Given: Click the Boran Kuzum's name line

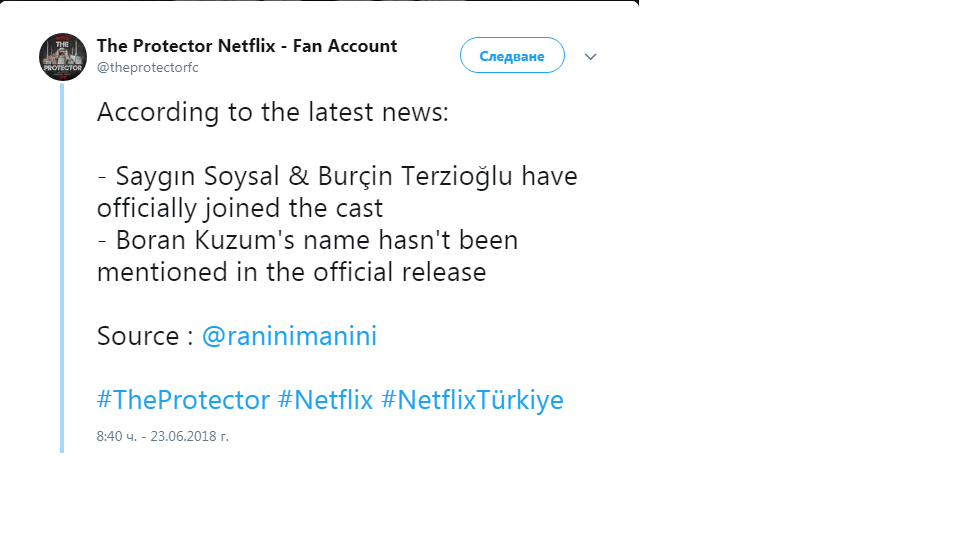Looking at the screenshot, I should point(307,240).
